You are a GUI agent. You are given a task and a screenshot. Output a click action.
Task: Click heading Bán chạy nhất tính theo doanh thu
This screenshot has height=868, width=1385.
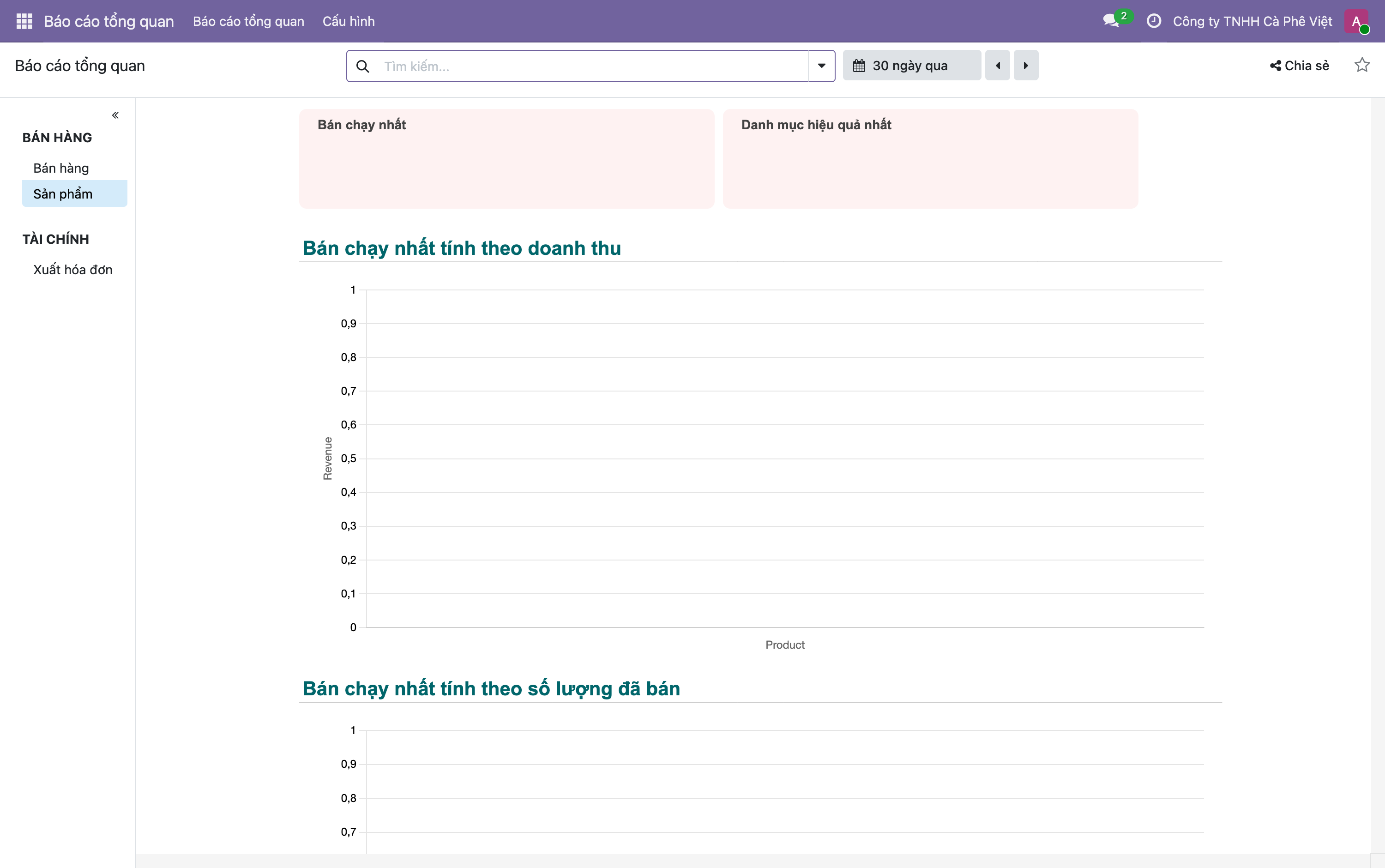click(x=462, y=248)
